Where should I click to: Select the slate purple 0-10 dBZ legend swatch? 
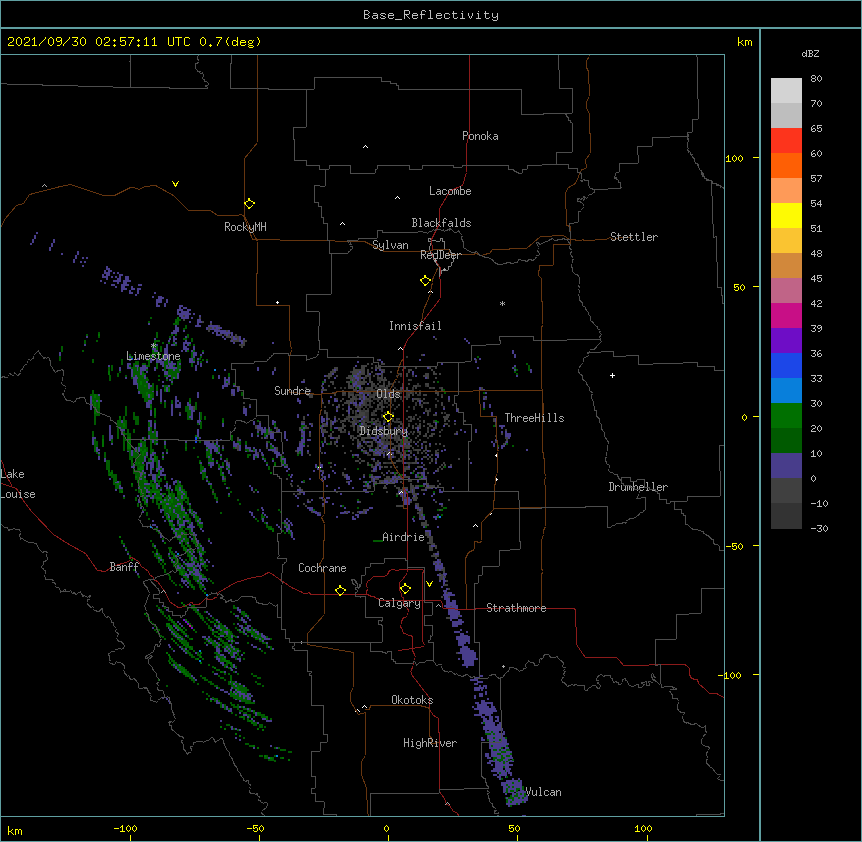[786, 466]
